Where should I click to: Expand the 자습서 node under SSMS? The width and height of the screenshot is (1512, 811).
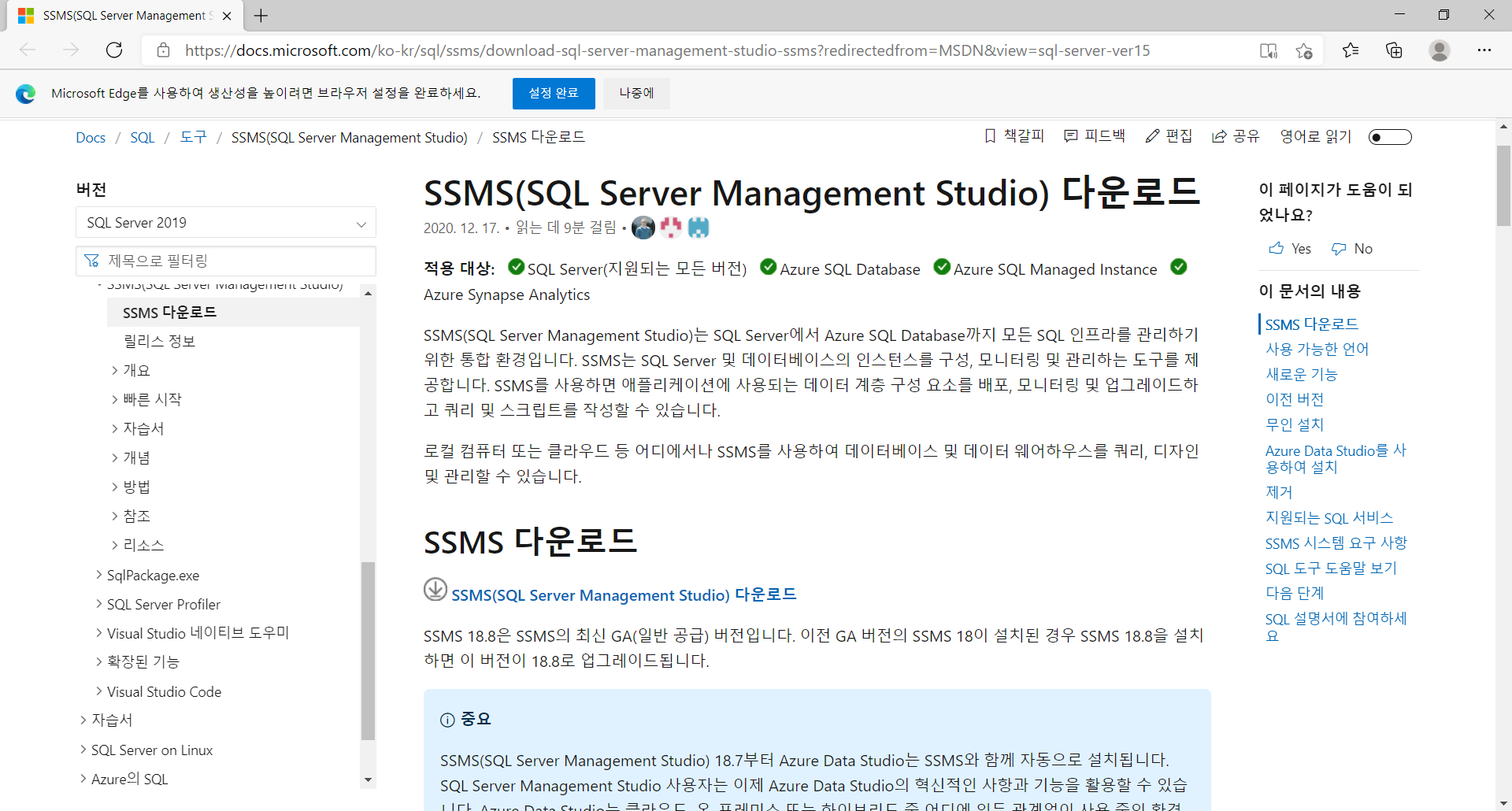point(115,428)
